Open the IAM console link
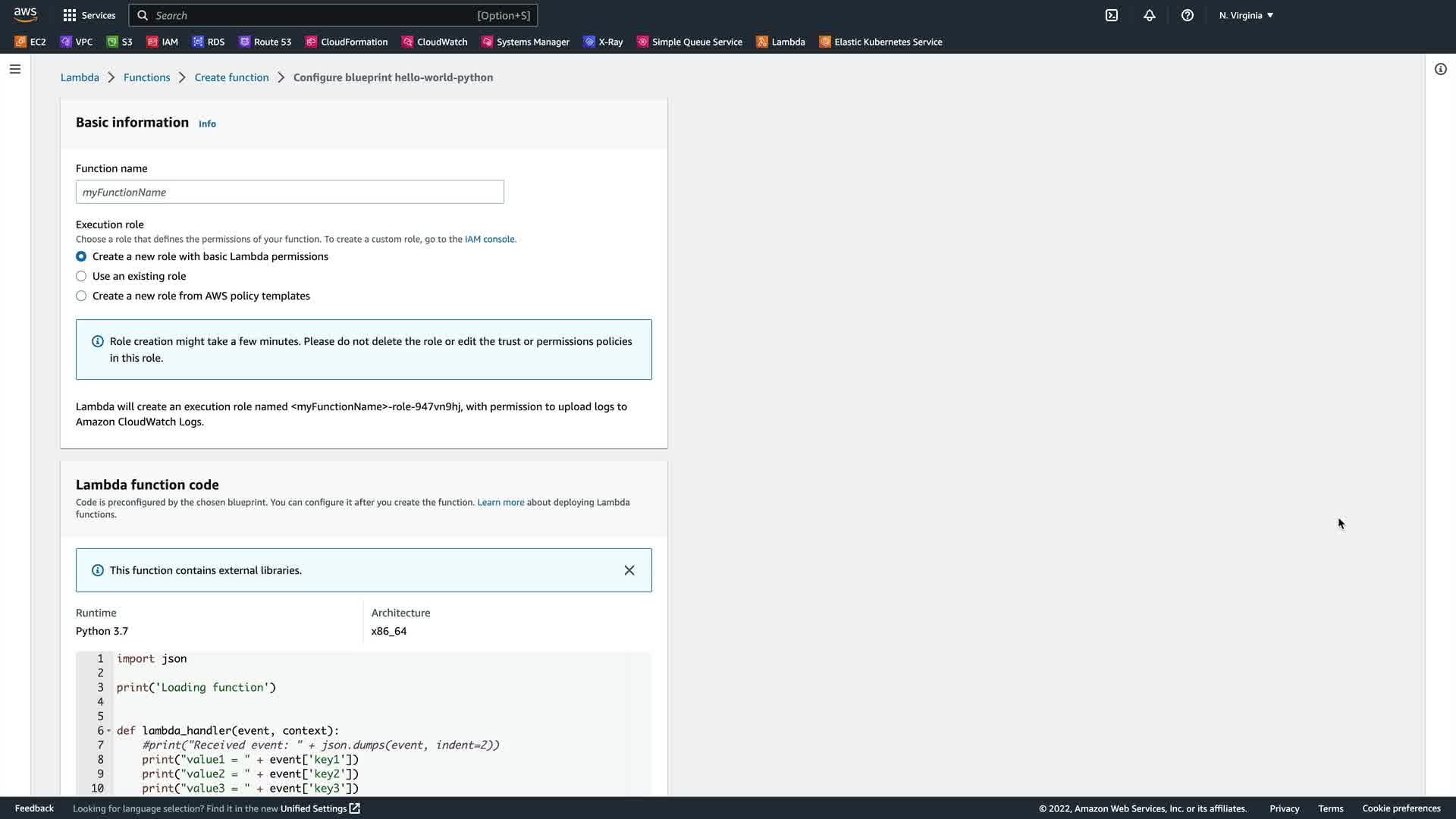1456x819 pixels. pos(489,239)
